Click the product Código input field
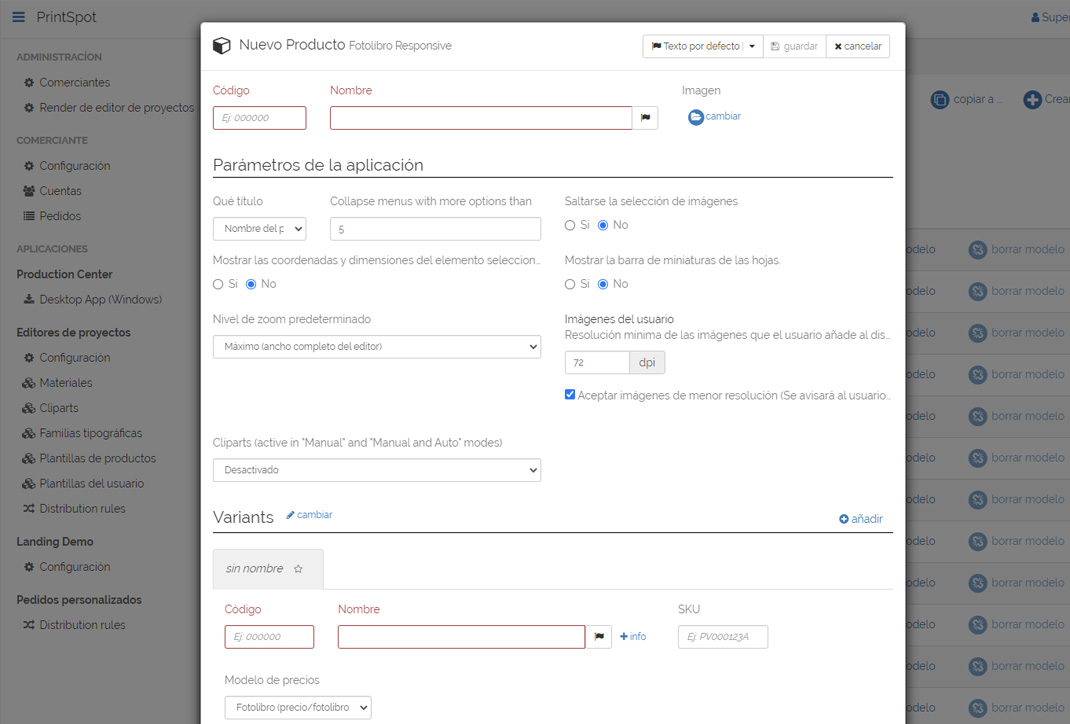This screenshot has width=1070, height=724. click(259, 118)
